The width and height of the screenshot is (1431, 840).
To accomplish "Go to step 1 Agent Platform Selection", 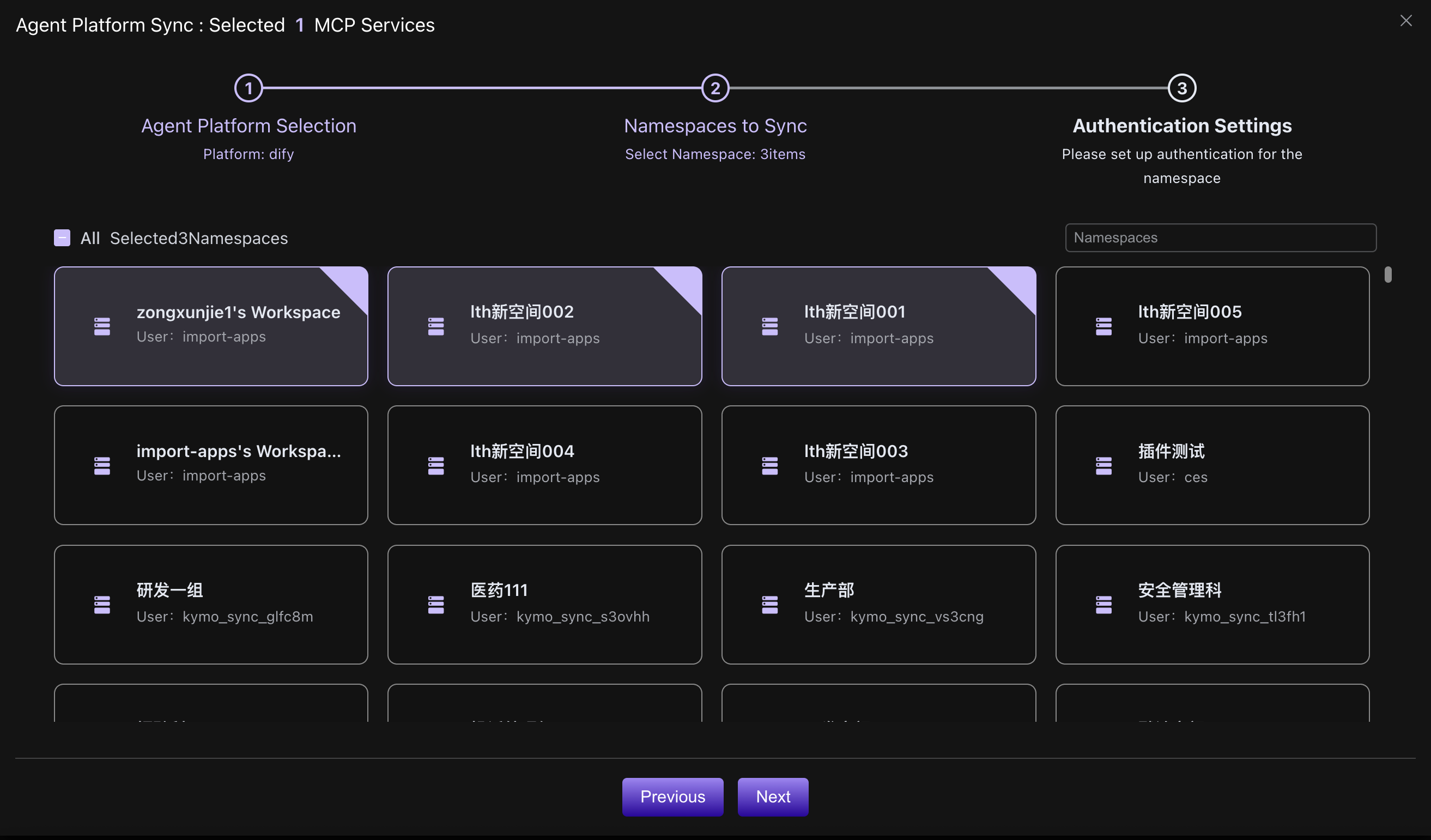I will pyautogui.click(x=248, y=89).
